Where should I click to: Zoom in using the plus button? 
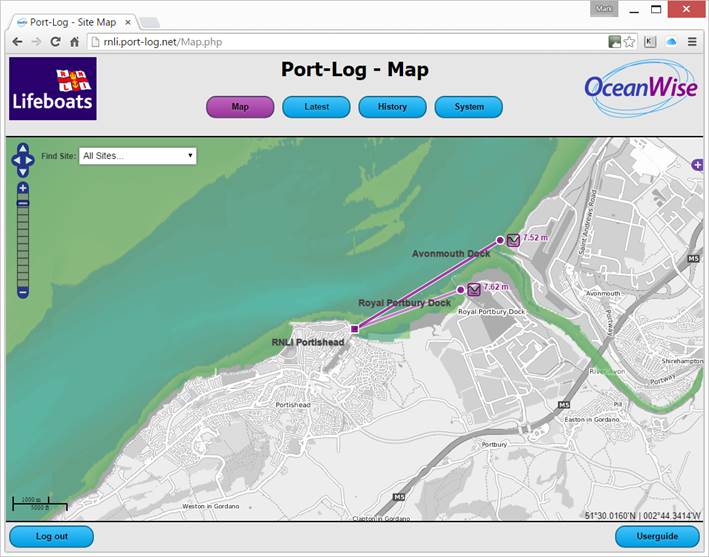[23, 188]
